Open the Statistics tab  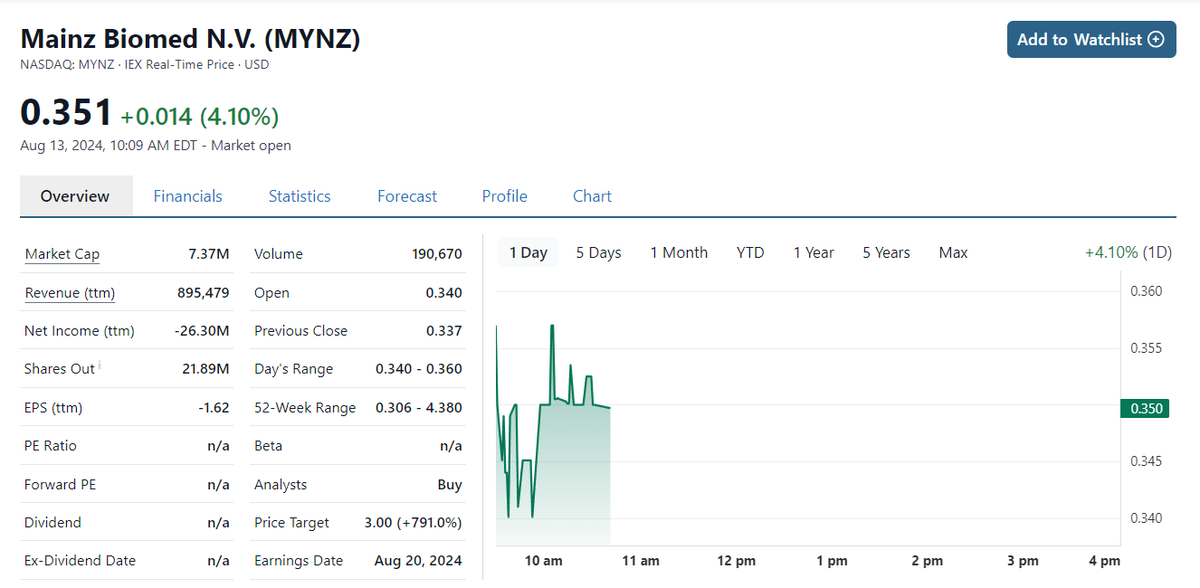tap(299, 196)
